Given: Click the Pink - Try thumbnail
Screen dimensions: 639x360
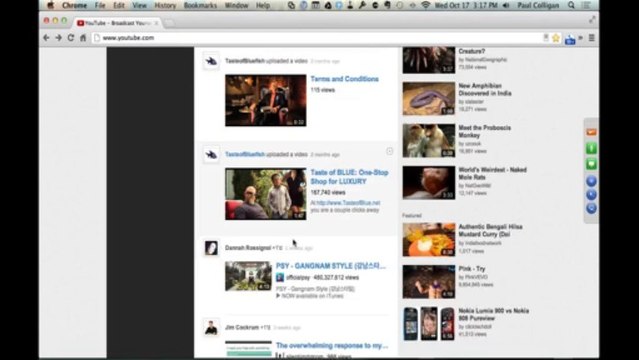Looking at the screenshot, I should click(429, 282).
